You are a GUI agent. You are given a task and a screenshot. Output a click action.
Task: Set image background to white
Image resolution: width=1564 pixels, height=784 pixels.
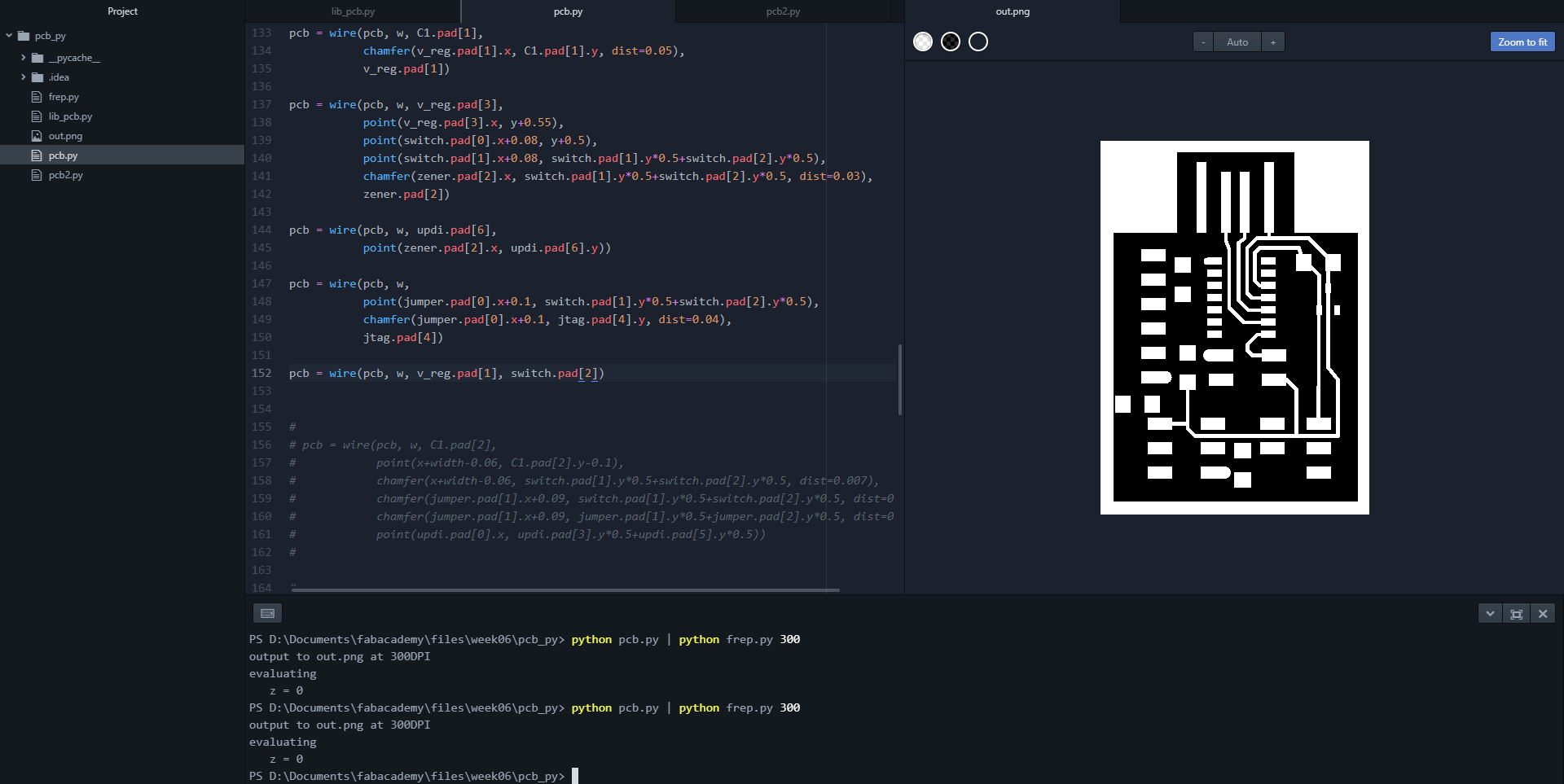[923, 42]
